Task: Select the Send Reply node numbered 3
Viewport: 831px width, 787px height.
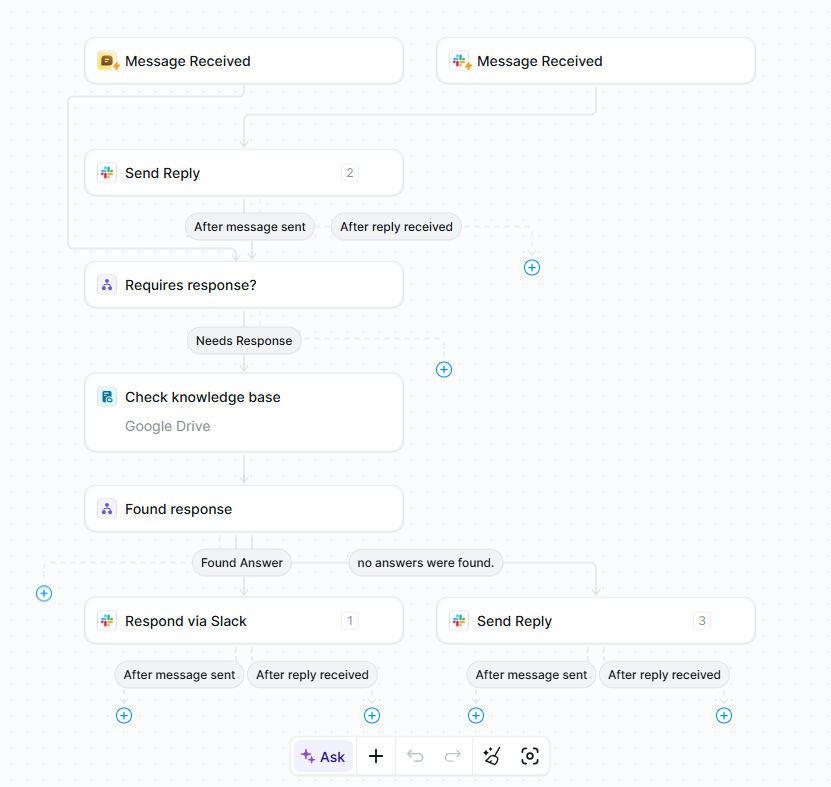Action: coord(596,621)
